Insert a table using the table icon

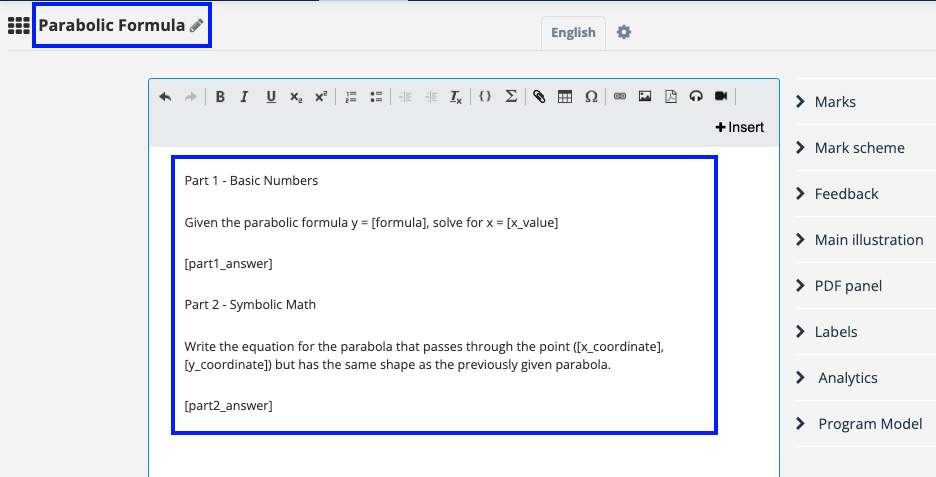coord(565,97)
